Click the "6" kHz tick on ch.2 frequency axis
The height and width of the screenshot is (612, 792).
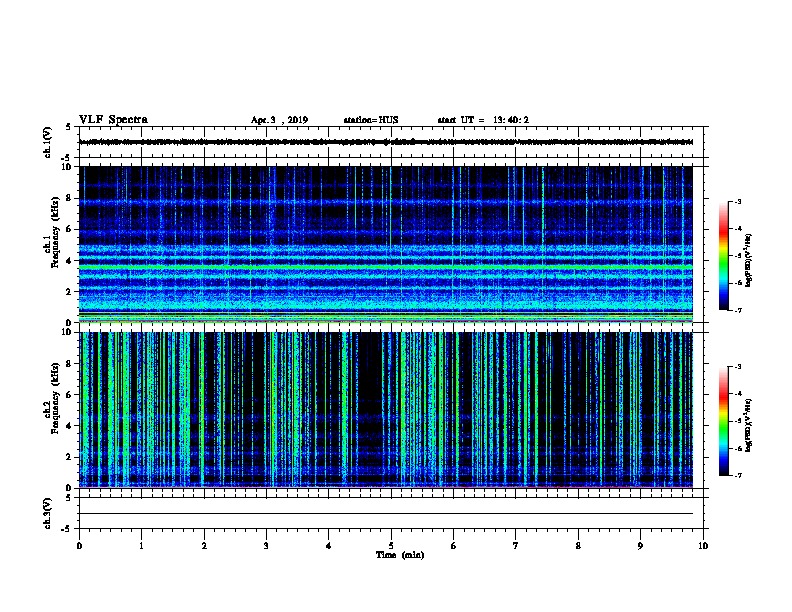click(69, 395)
